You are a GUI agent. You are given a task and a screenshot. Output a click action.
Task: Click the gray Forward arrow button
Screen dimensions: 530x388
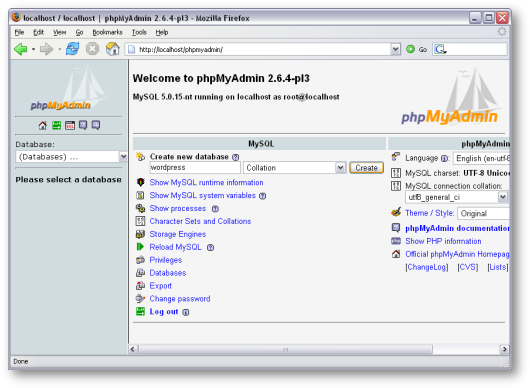(x=46, y=49)
